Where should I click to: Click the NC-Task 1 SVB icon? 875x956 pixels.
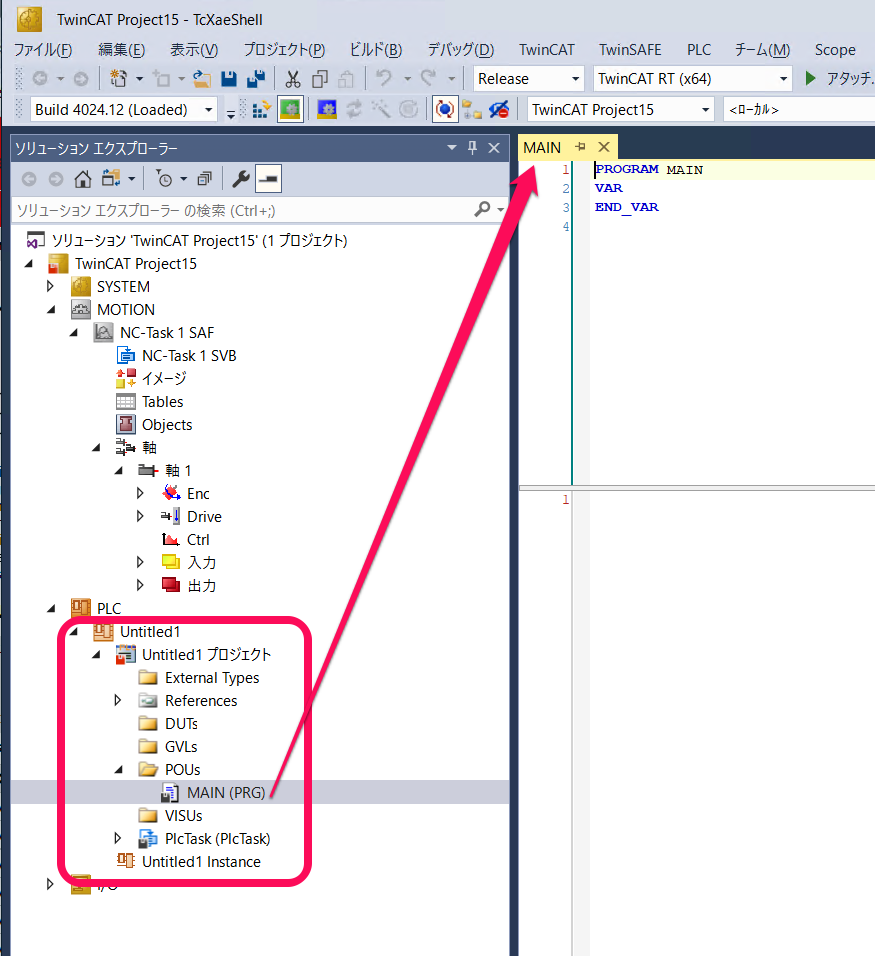(x=126, y=355)
